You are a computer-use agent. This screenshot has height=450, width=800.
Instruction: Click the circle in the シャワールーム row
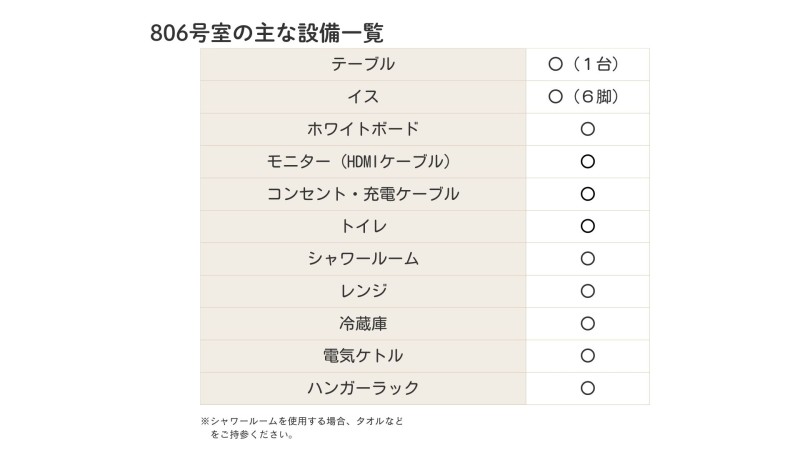coord(588,259)
